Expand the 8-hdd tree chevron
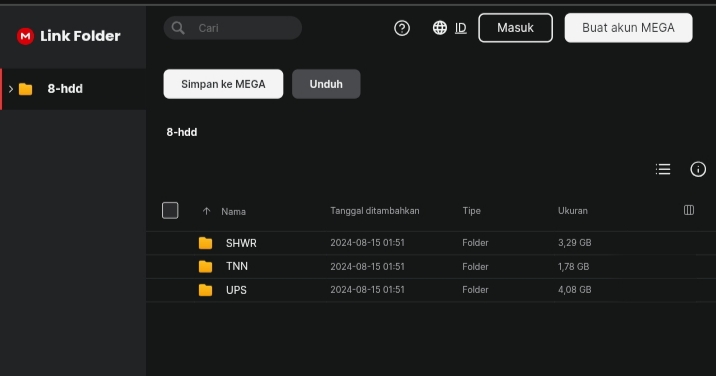This screenshot has width=716, height=376. point(11,89)
